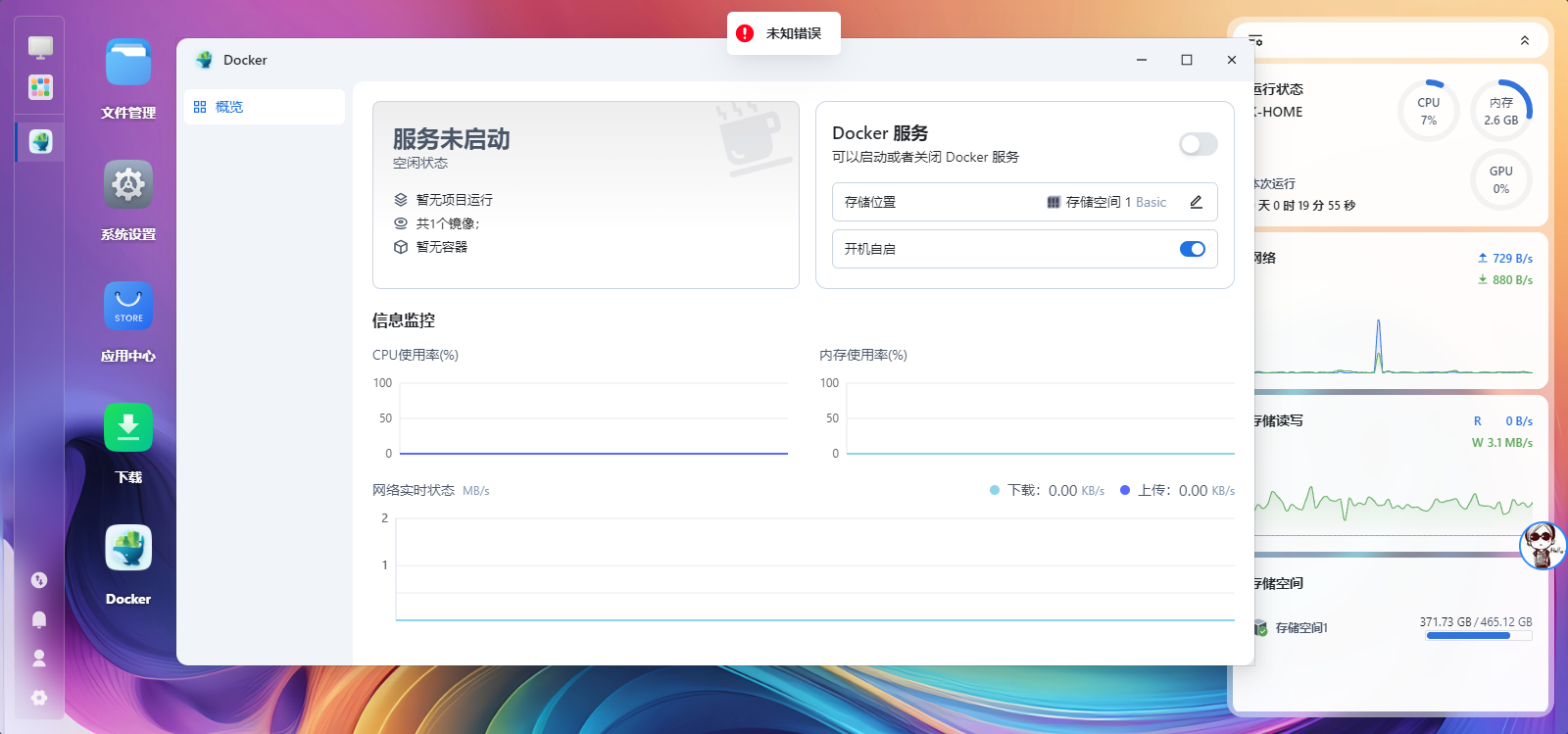Click the '暂无容器' text

(442, 247)
